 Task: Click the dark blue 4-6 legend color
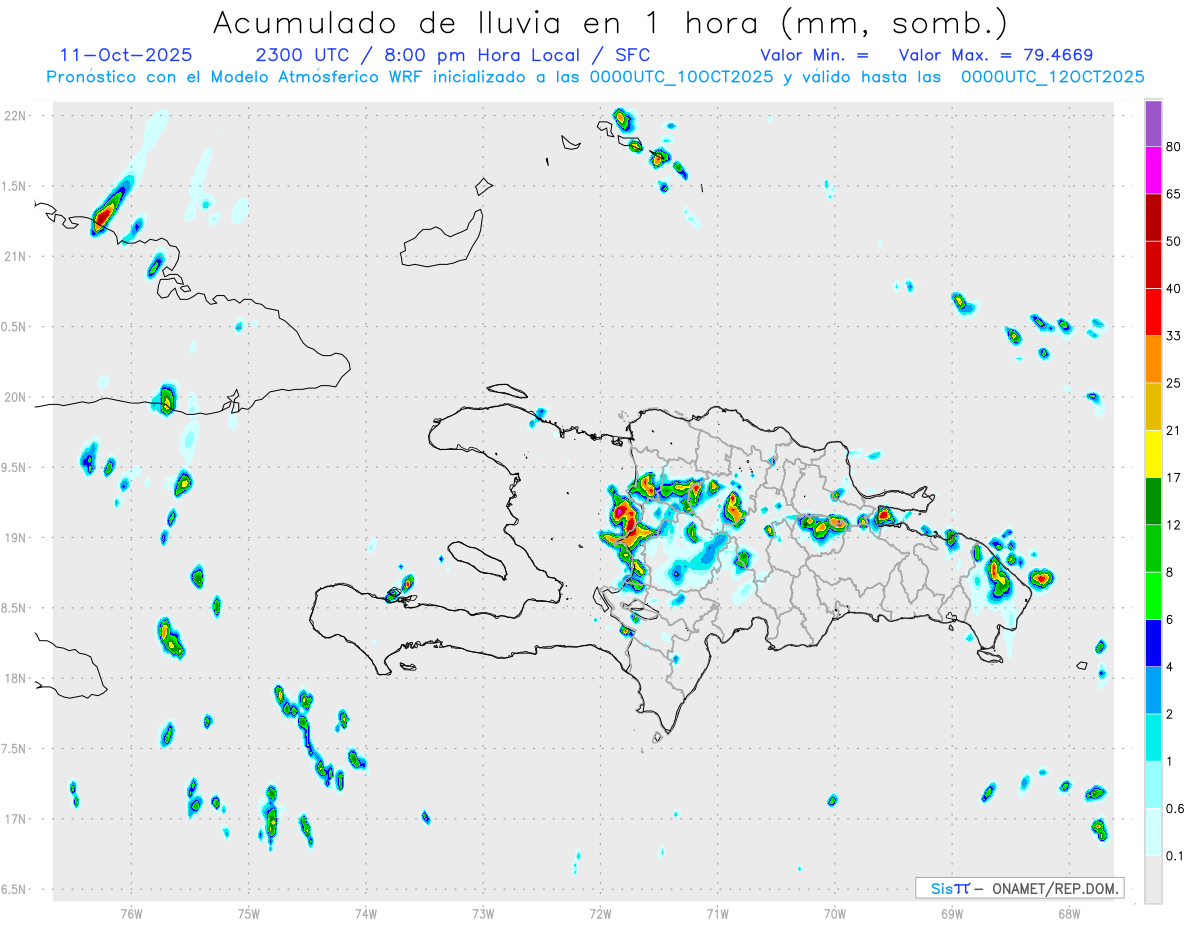(x=1153, y=643)
